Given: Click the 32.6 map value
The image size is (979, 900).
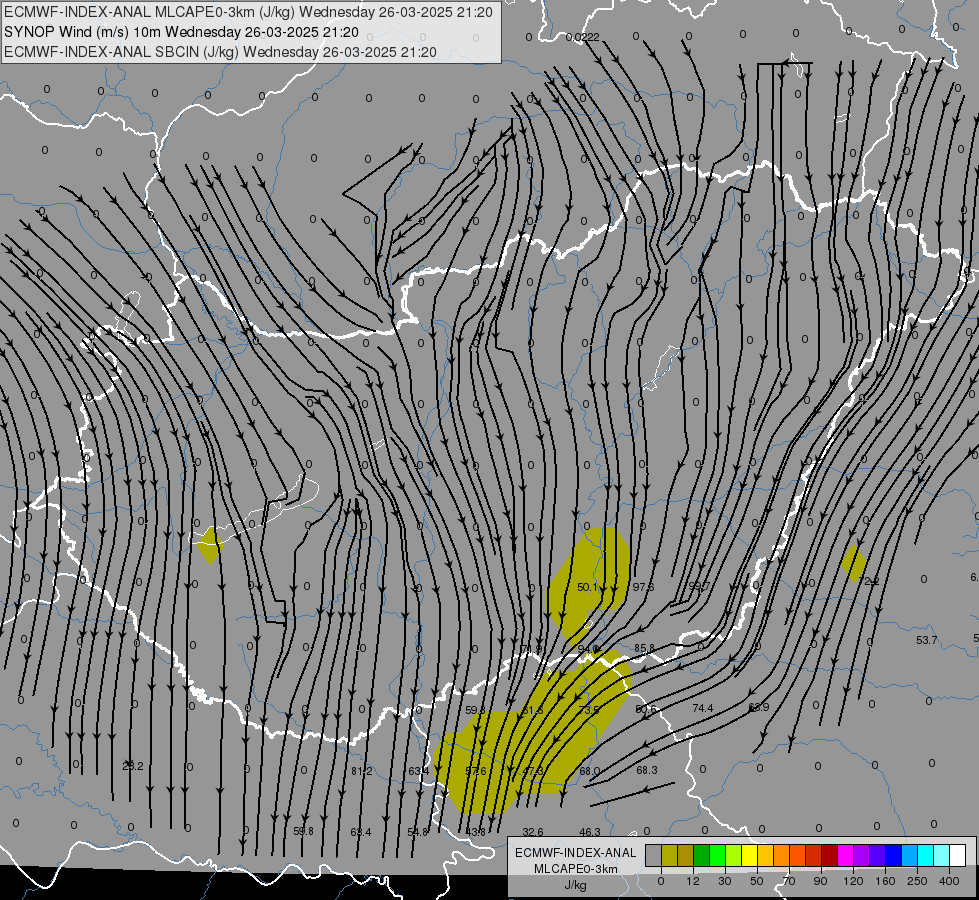Looking at the screenshot, I should coord(533,832).
